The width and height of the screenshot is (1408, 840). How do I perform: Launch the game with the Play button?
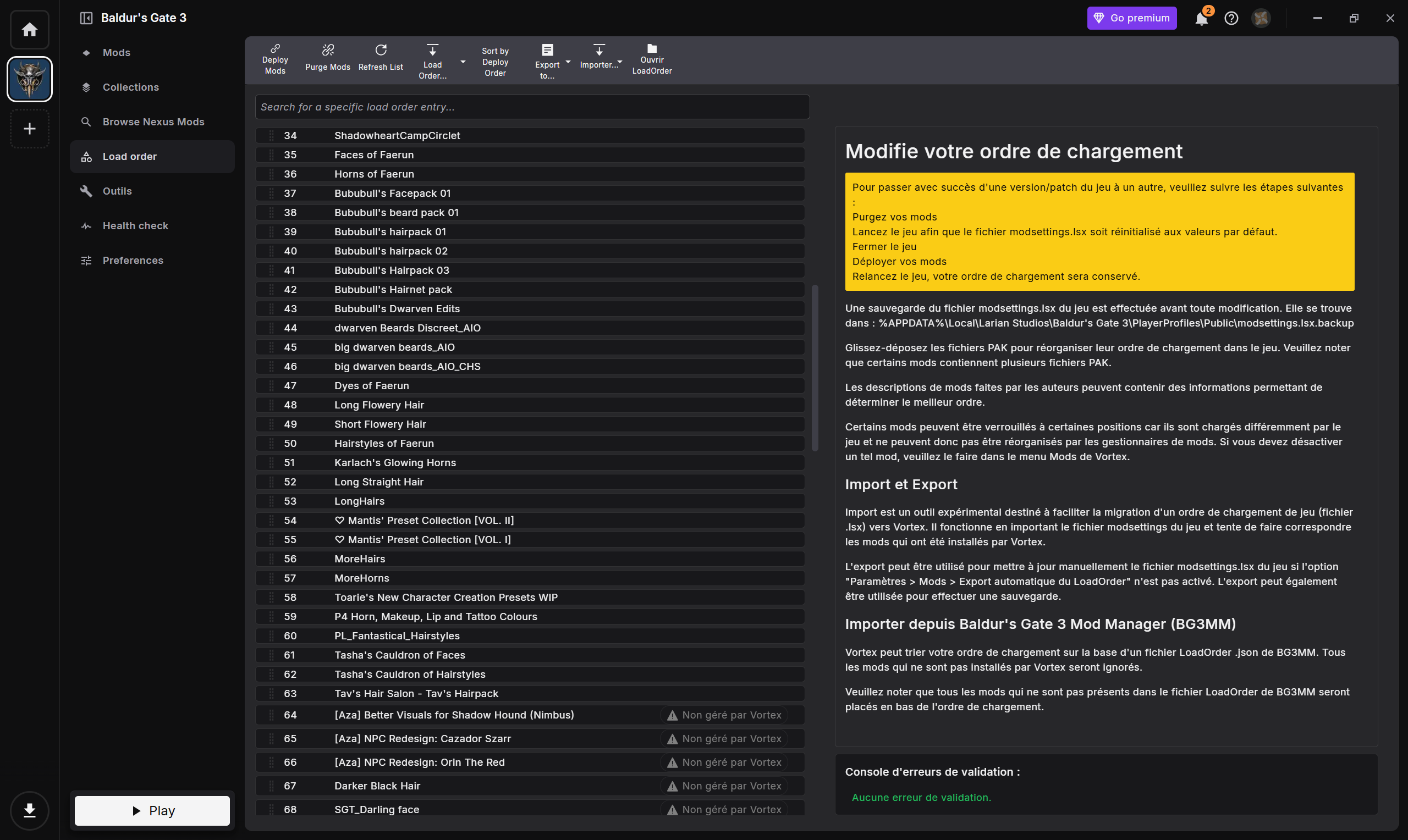coord(152,810)
